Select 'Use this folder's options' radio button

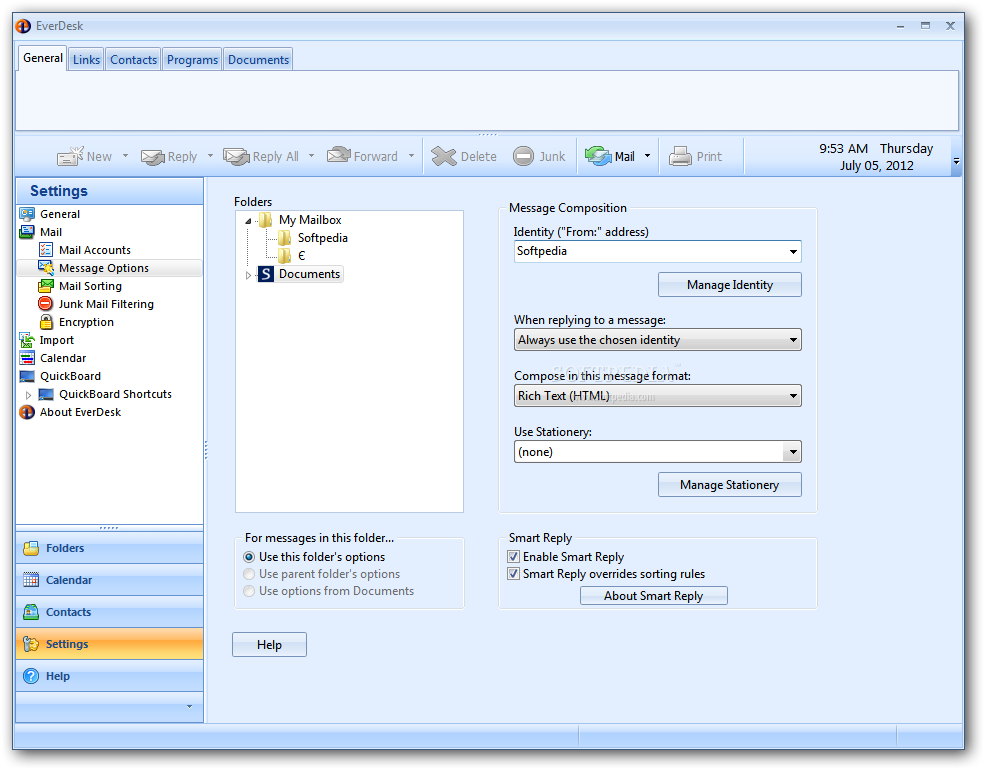tap(249, 557)
